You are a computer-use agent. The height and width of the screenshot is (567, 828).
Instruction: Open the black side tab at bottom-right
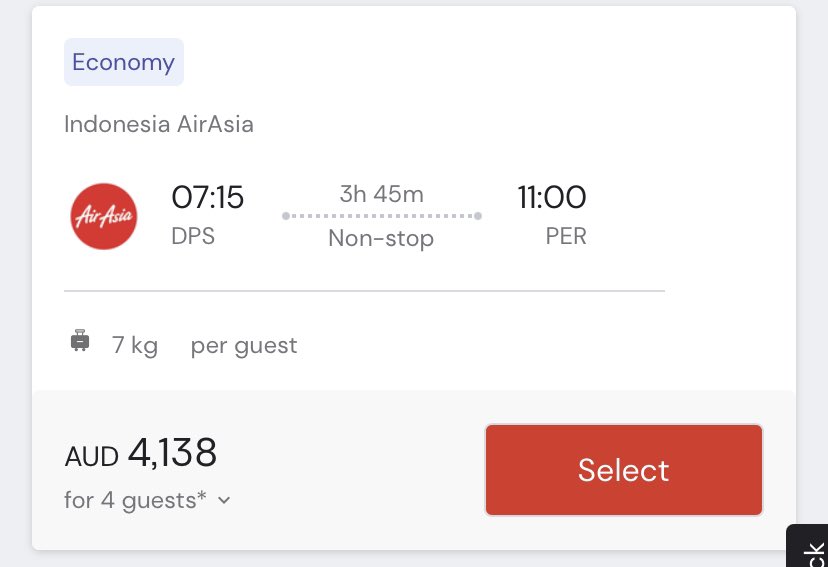point(810,548)
